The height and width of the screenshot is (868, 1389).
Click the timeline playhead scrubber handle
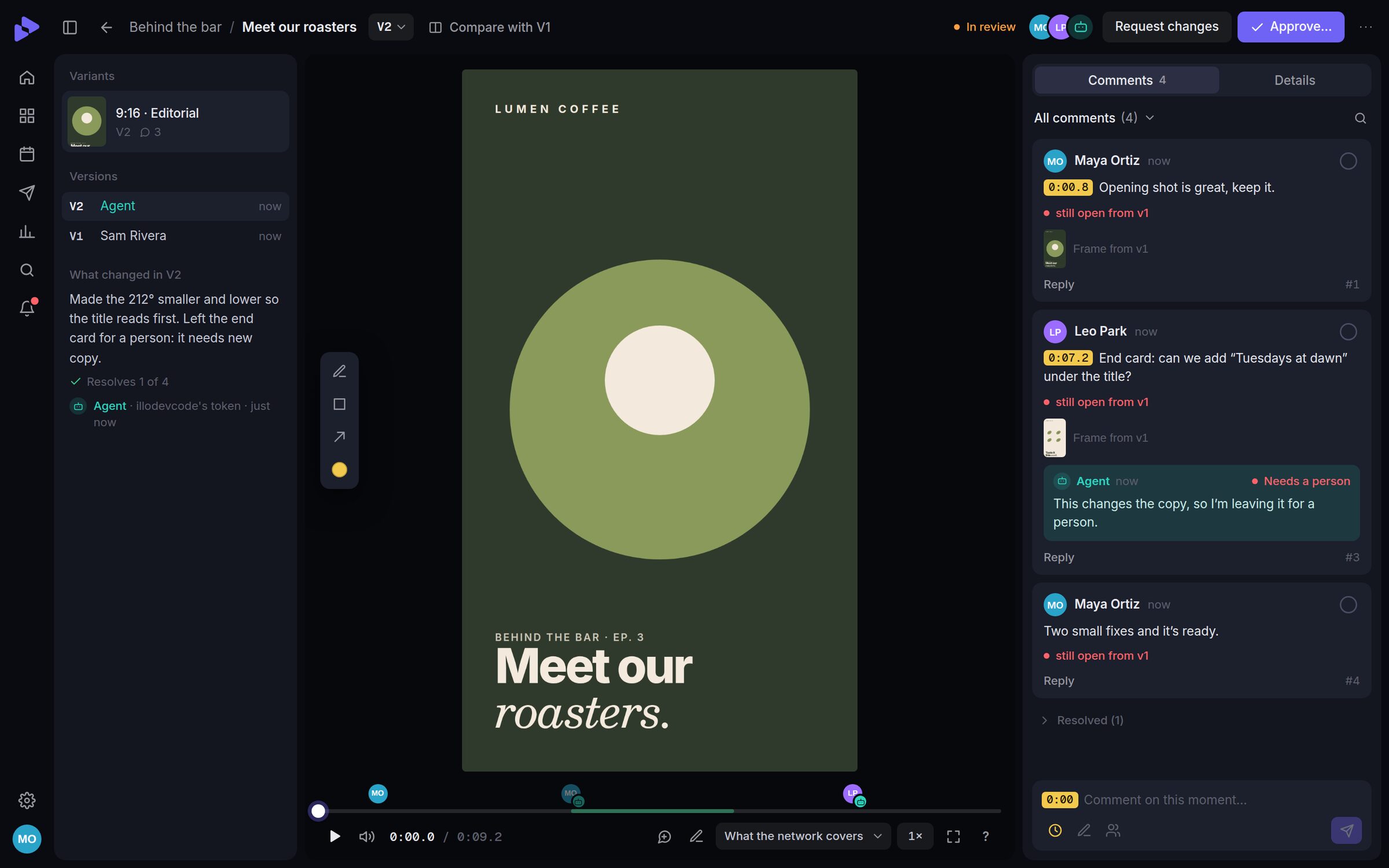coord(318,811)
